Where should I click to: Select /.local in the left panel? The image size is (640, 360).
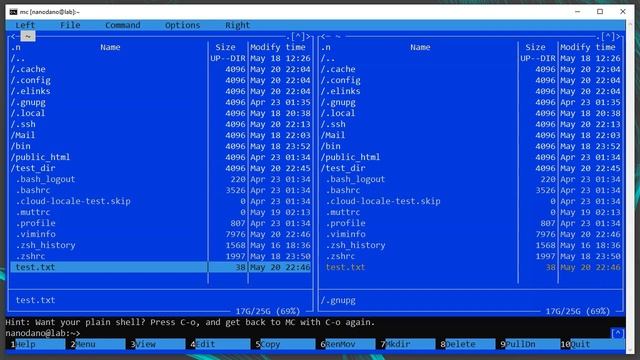click(160, 113)
